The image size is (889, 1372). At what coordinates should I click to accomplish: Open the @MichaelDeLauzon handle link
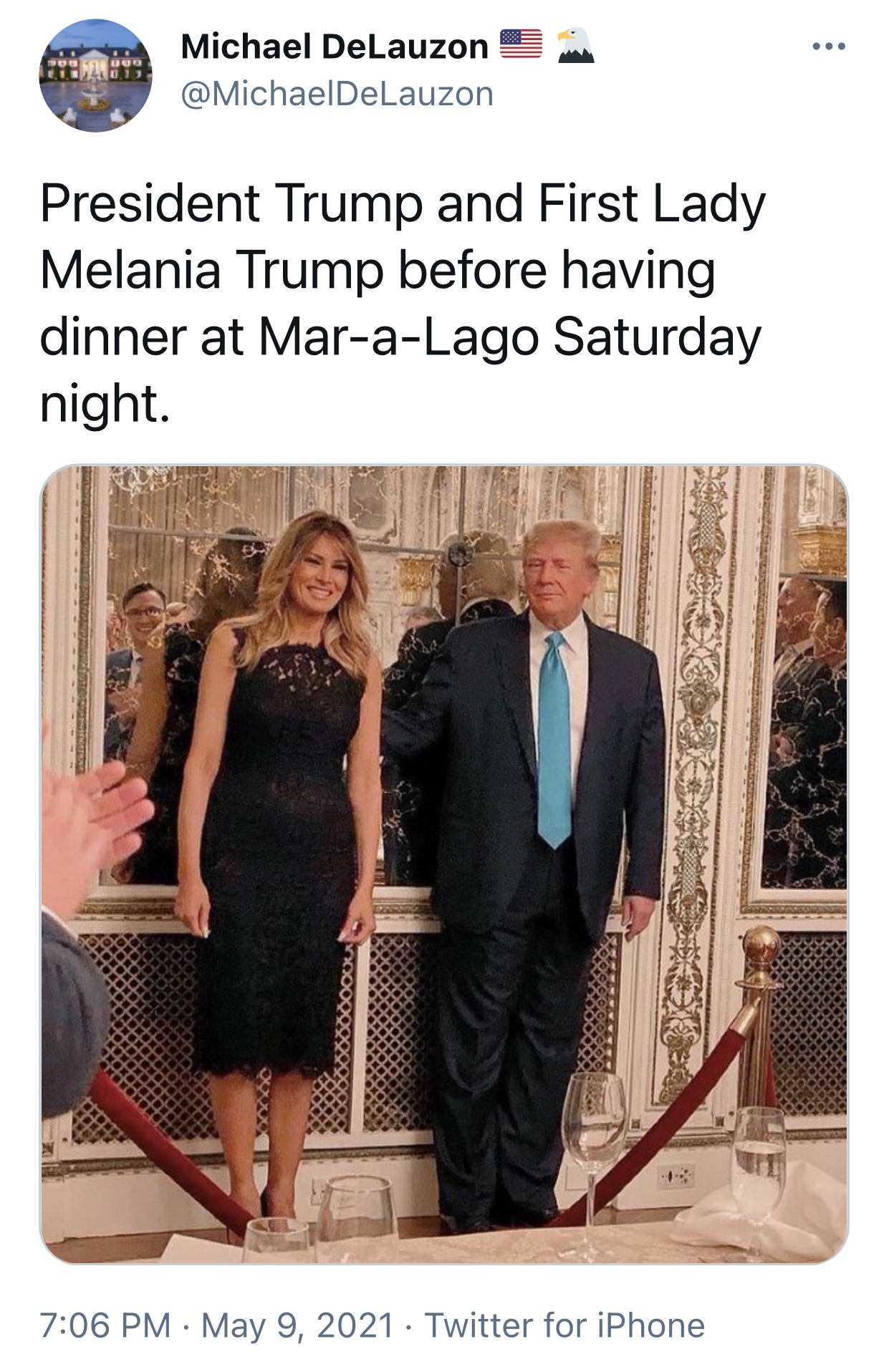pos(337,94)
